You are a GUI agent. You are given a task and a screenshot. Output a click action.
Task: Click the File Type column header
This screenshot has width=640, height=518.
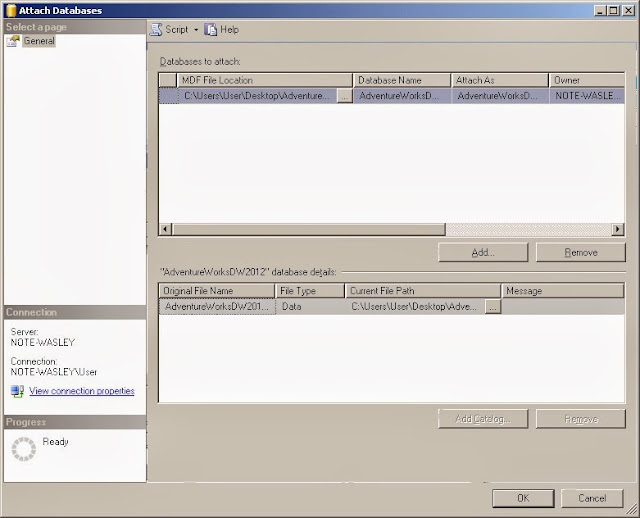point(310,291)
